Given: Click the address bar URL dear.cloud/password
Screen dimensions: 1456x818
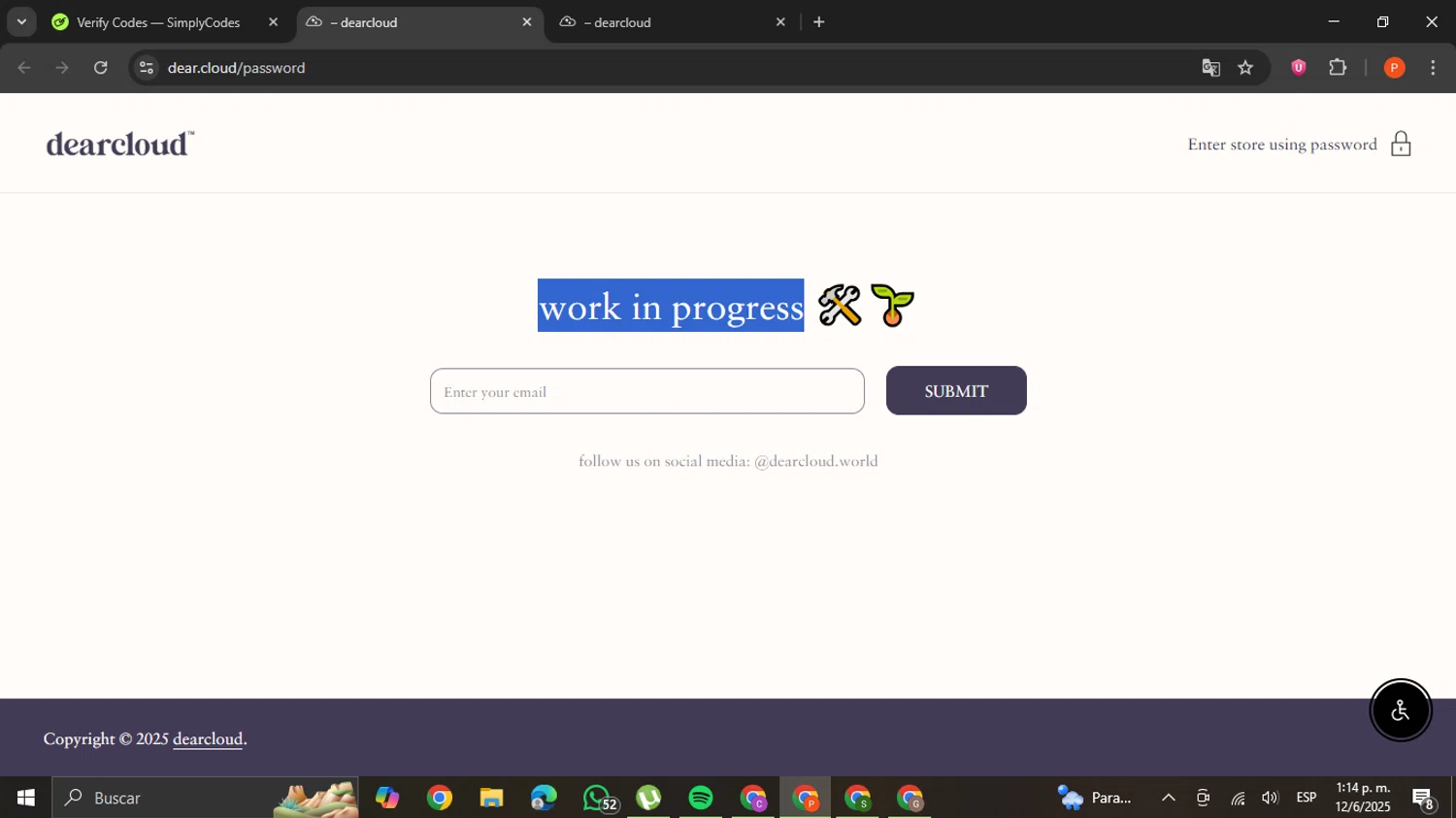Looking at the screenshot, I should pos(236,68).
